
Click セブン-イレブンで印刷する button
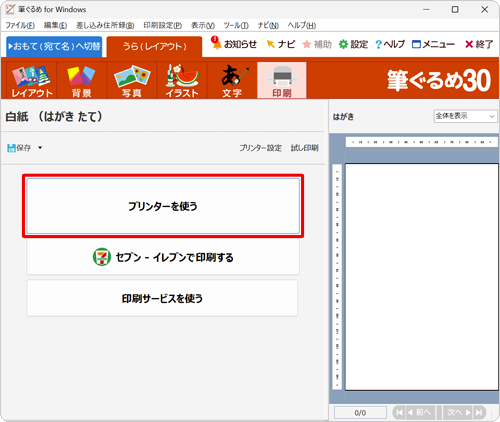pyautogui.click(x=163, y=257)
